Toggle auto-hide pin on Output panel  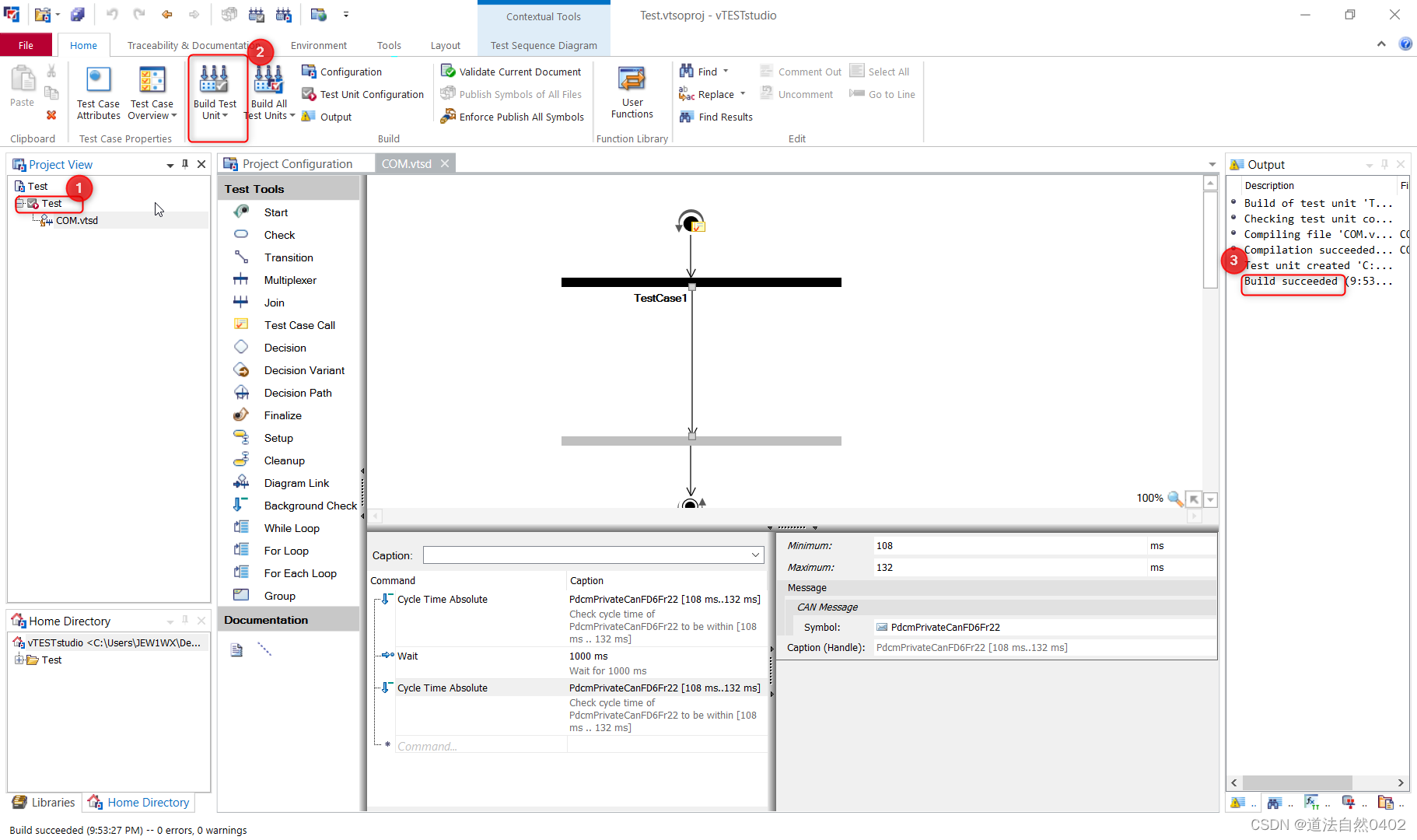point(1384,164)
